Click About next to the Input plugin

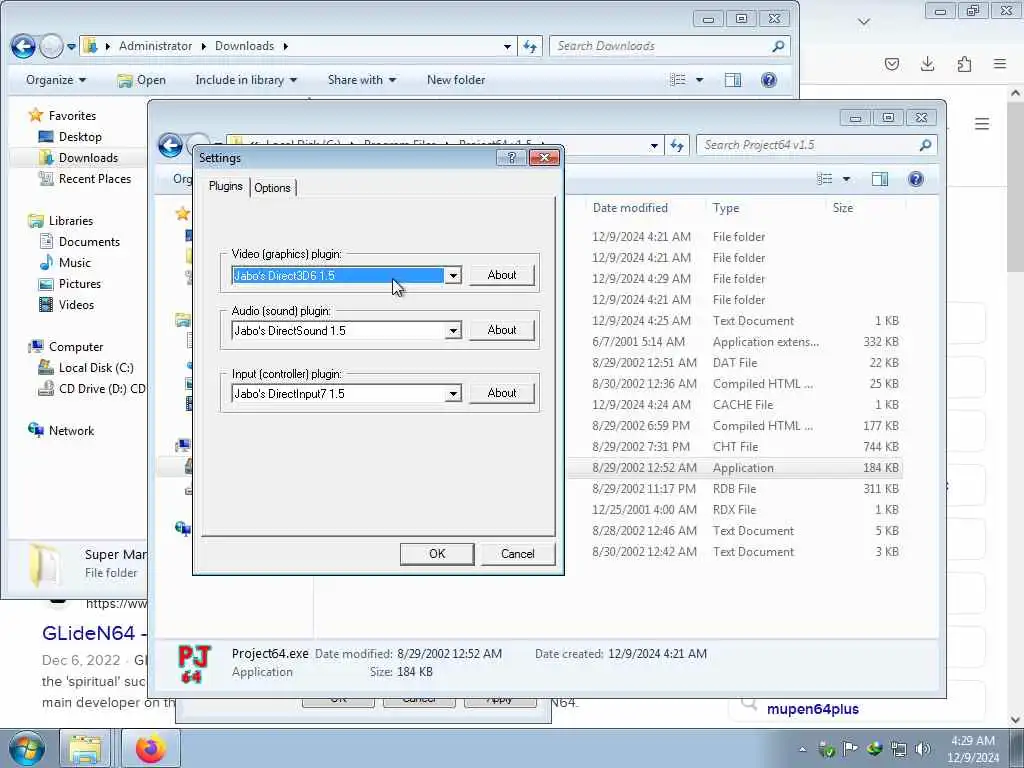pos(502,392)
